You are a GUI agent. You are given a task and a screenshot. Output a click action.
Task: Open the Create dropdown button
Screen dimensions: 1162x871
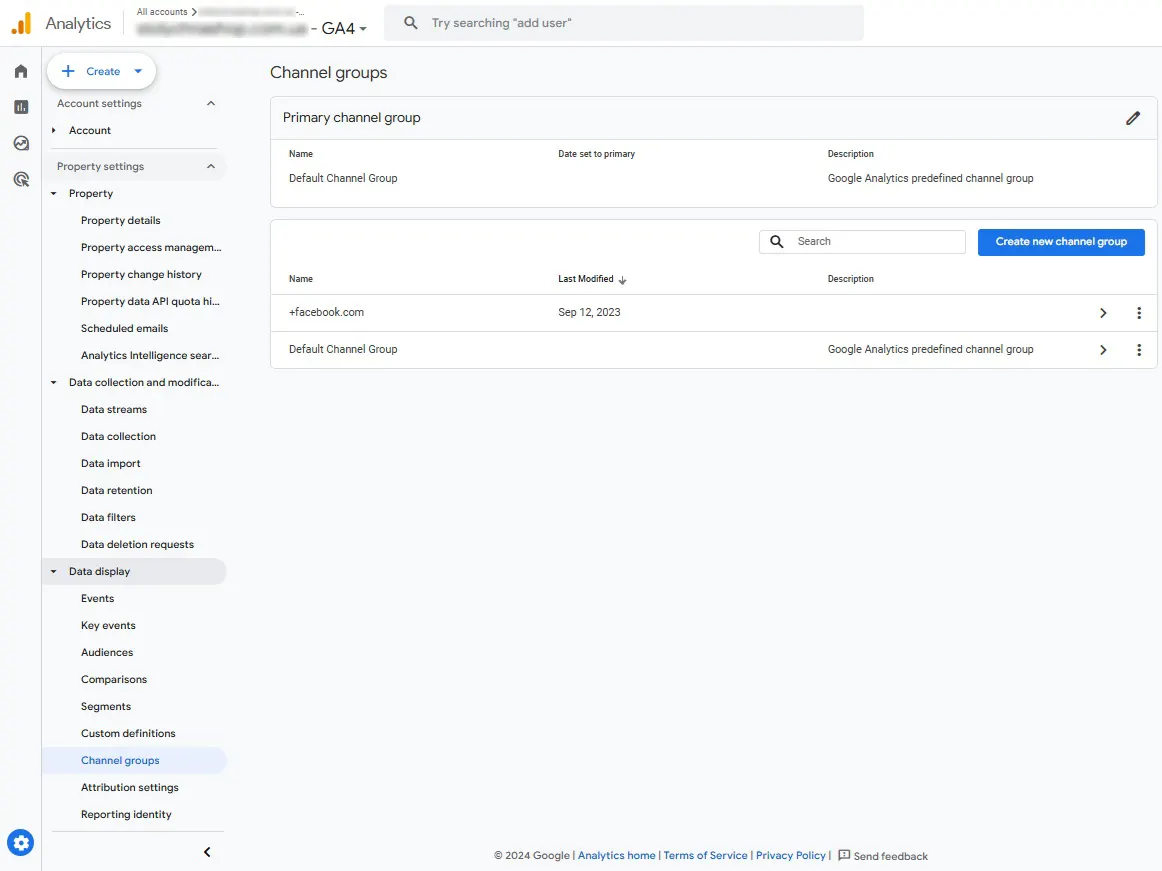[x=102, y=71]
